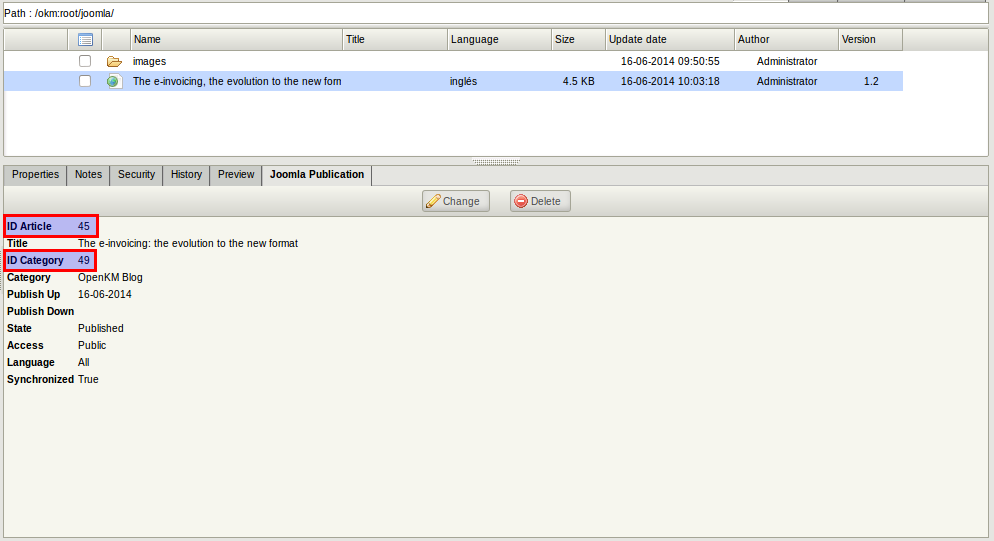This screenshot has height=541, width=994.
Task: Click the ID Article value 45
Action: (x=84, y=226)
